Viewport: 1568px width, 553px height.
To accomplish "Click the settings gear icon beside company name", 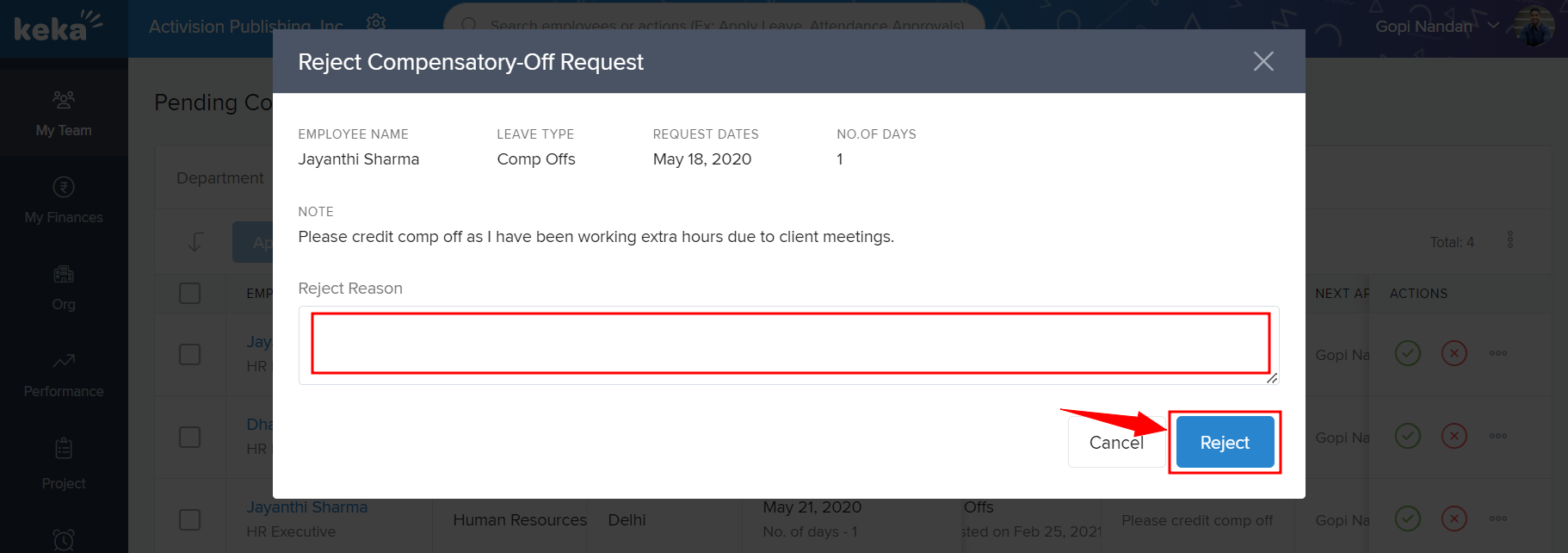I will pos(376,22).
